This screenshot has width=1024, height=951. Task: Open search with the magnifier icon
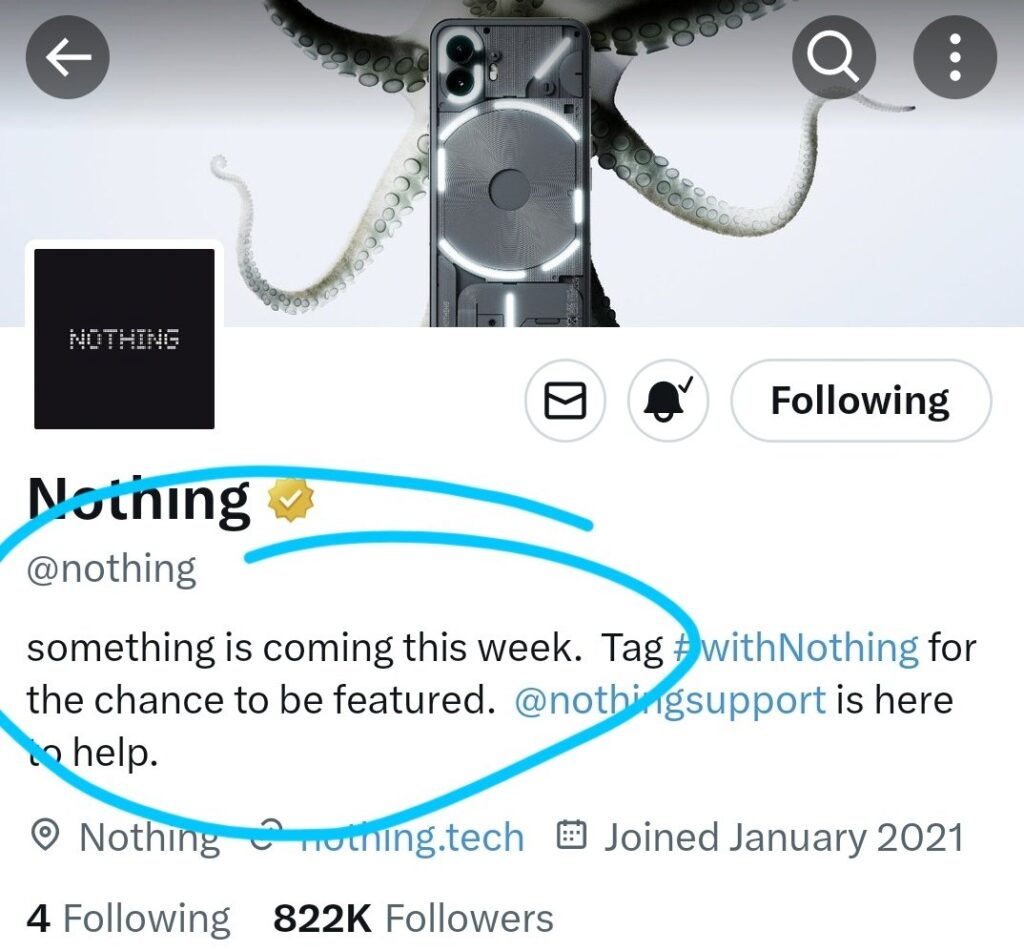point(834,59)
